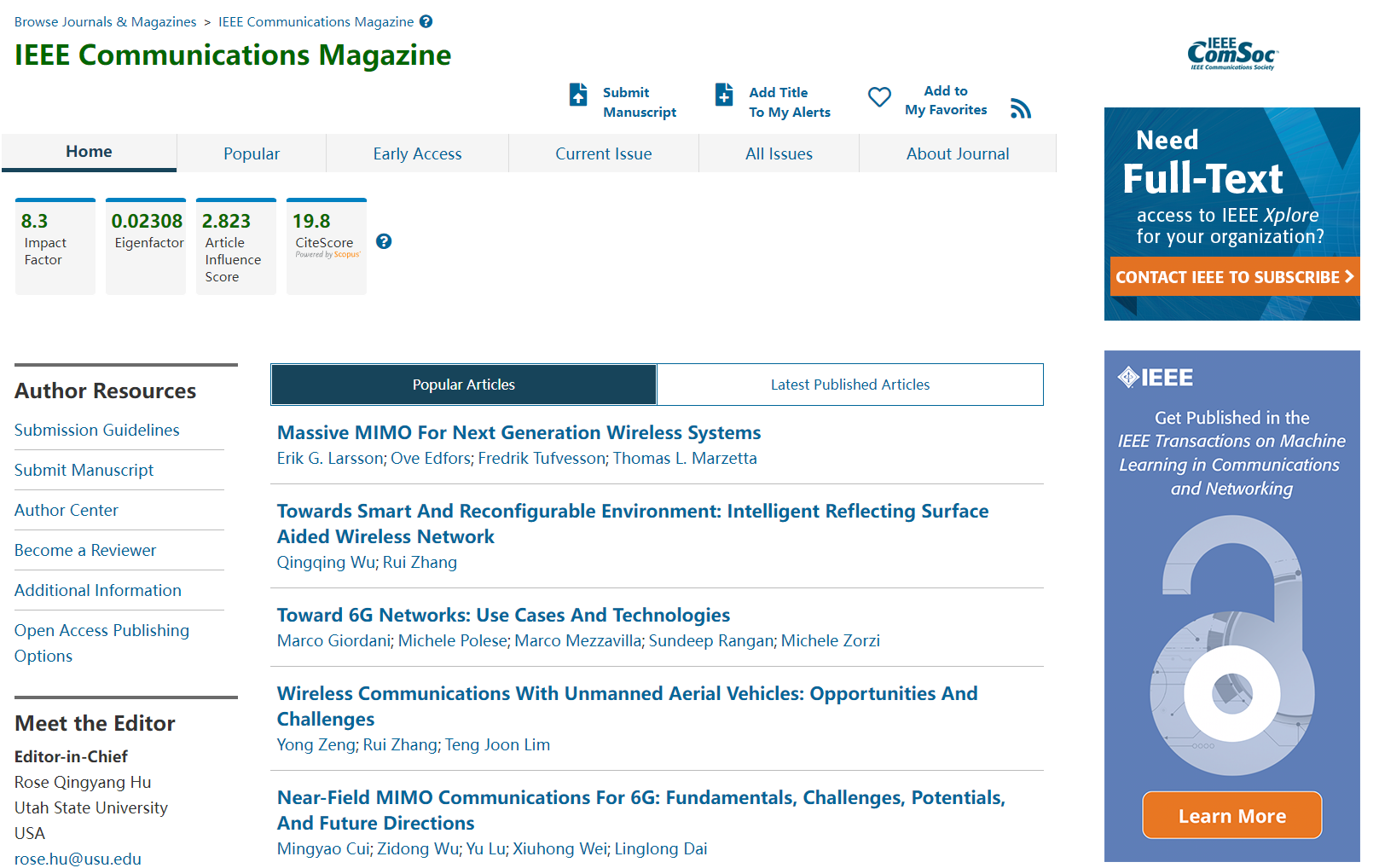Click author Marco Mezzavilla
Screen dimensions: 1379x868
click(577, 640)
